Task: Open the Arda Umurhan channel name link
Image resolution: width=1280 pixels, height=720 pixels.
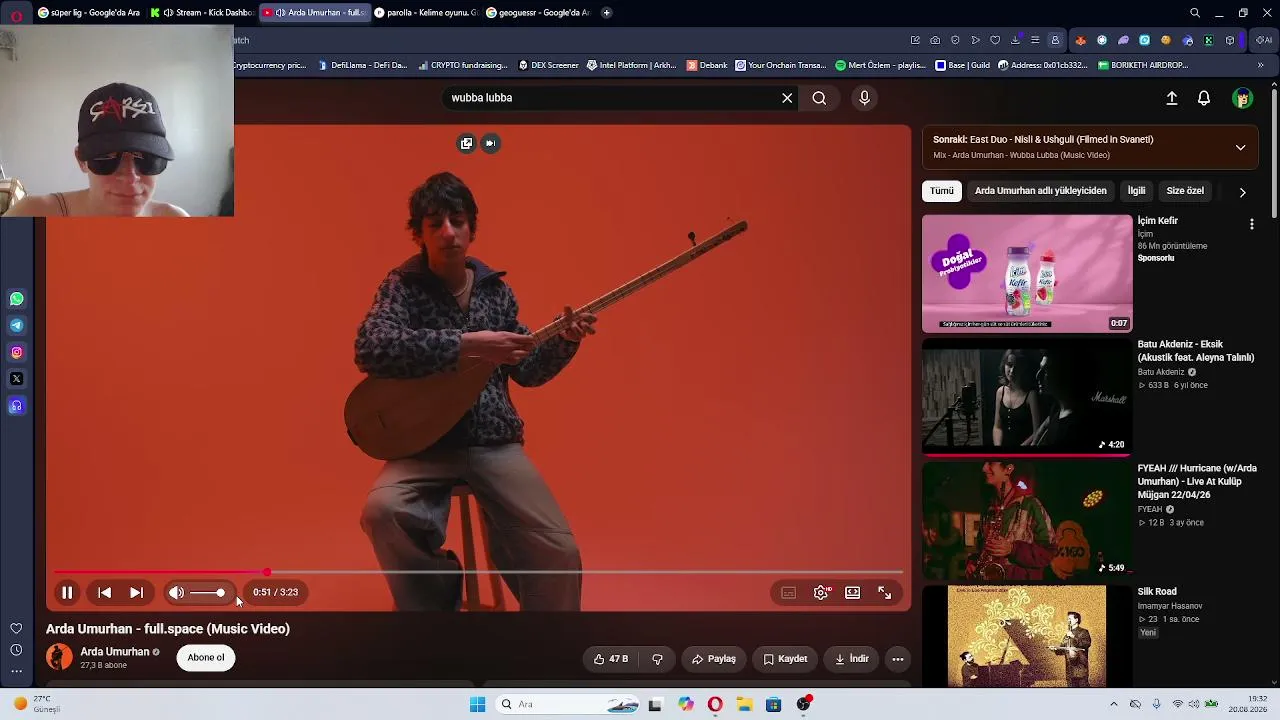Action: coord(115,652)
